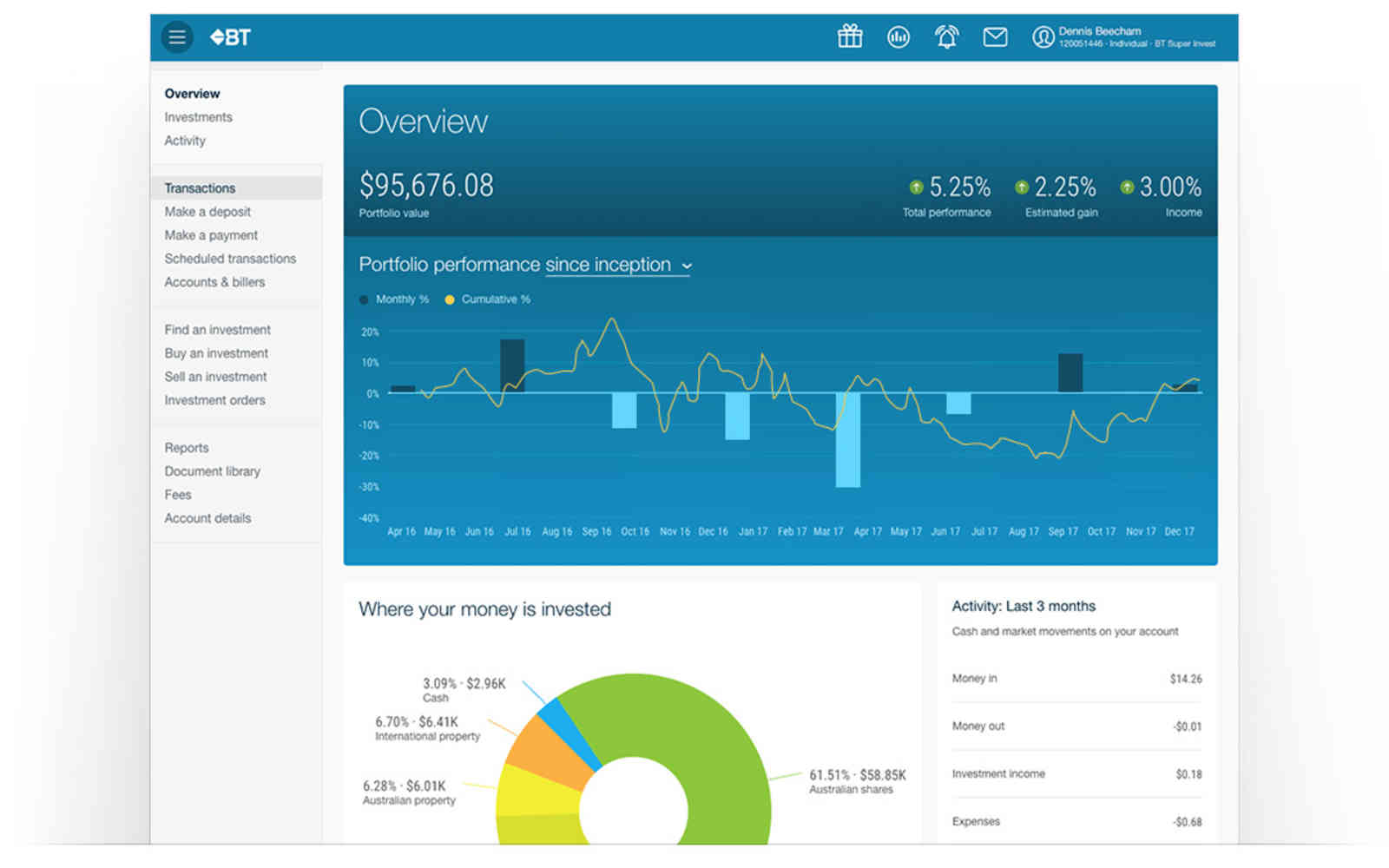Click green arrow beside 3.00% income
Screen dimensions: 1389x868
(1127, 187)
